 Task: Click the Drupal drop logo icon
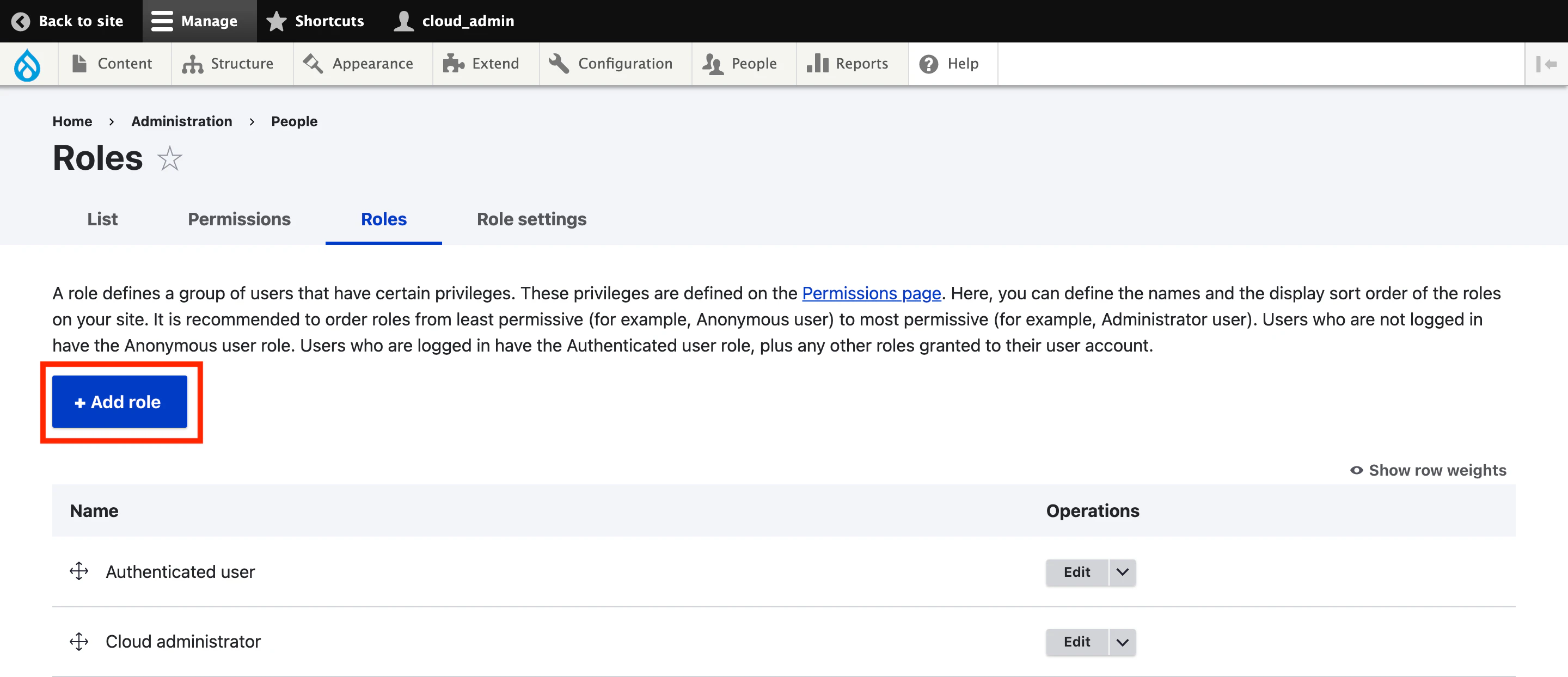pos(27,64)
